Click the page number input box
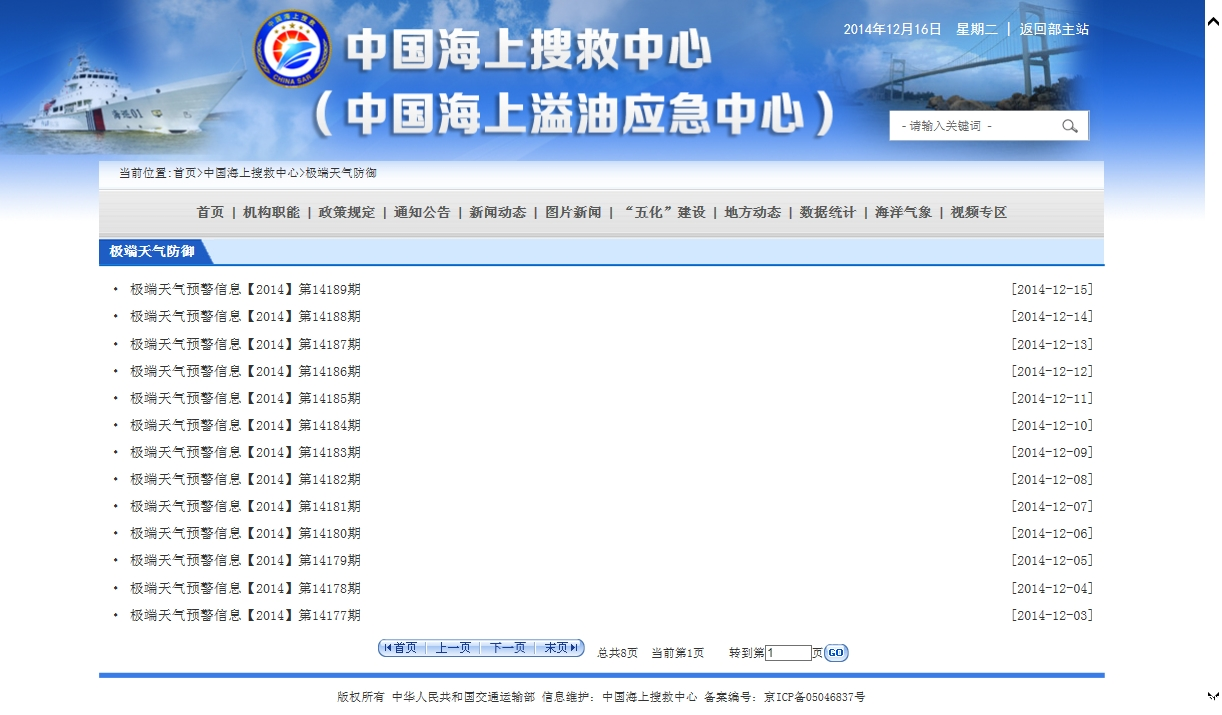 pyautogui.click(x=788, y=653)
